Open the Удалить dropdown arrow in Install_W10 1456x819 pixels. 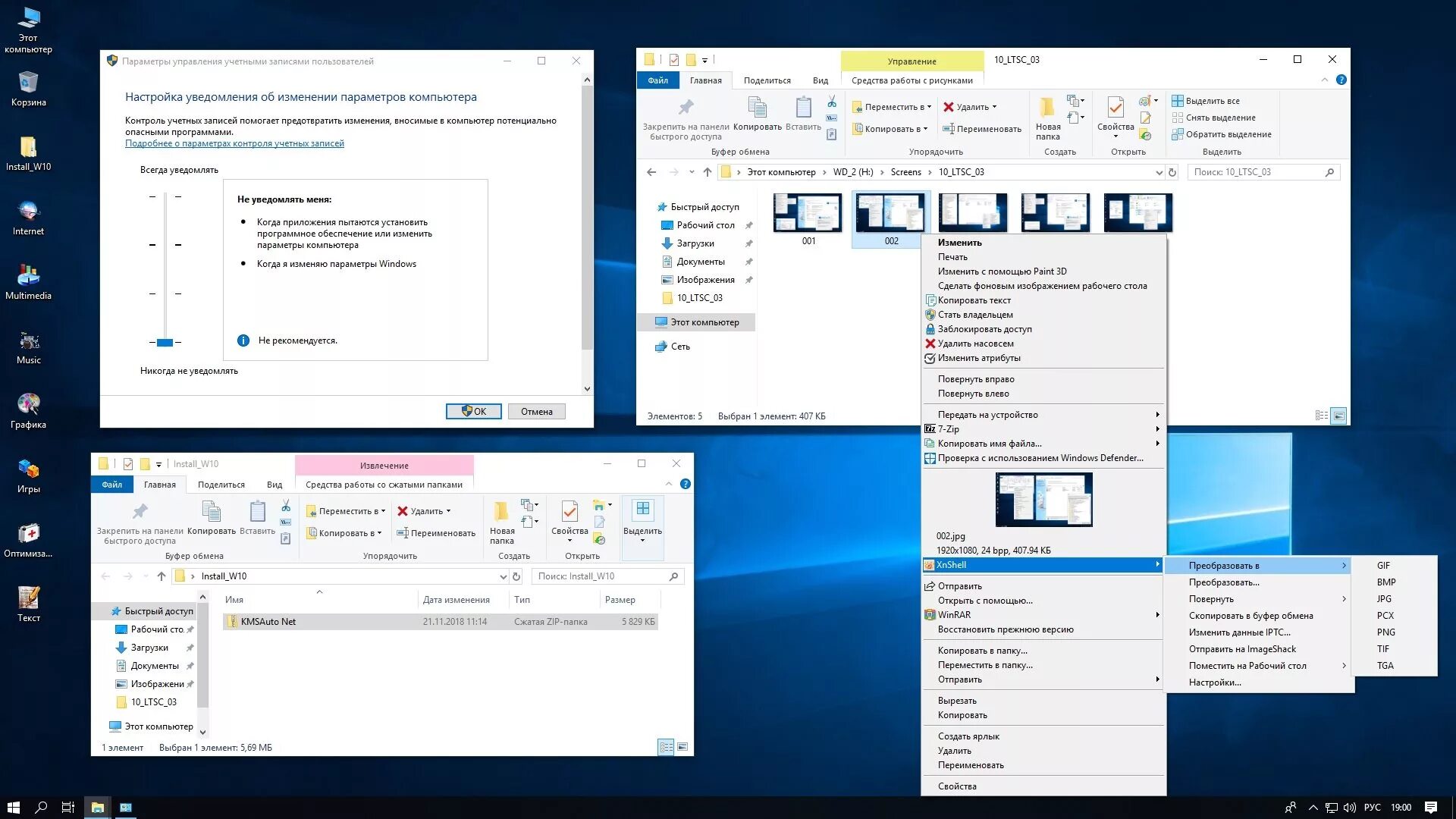point(448,511)
